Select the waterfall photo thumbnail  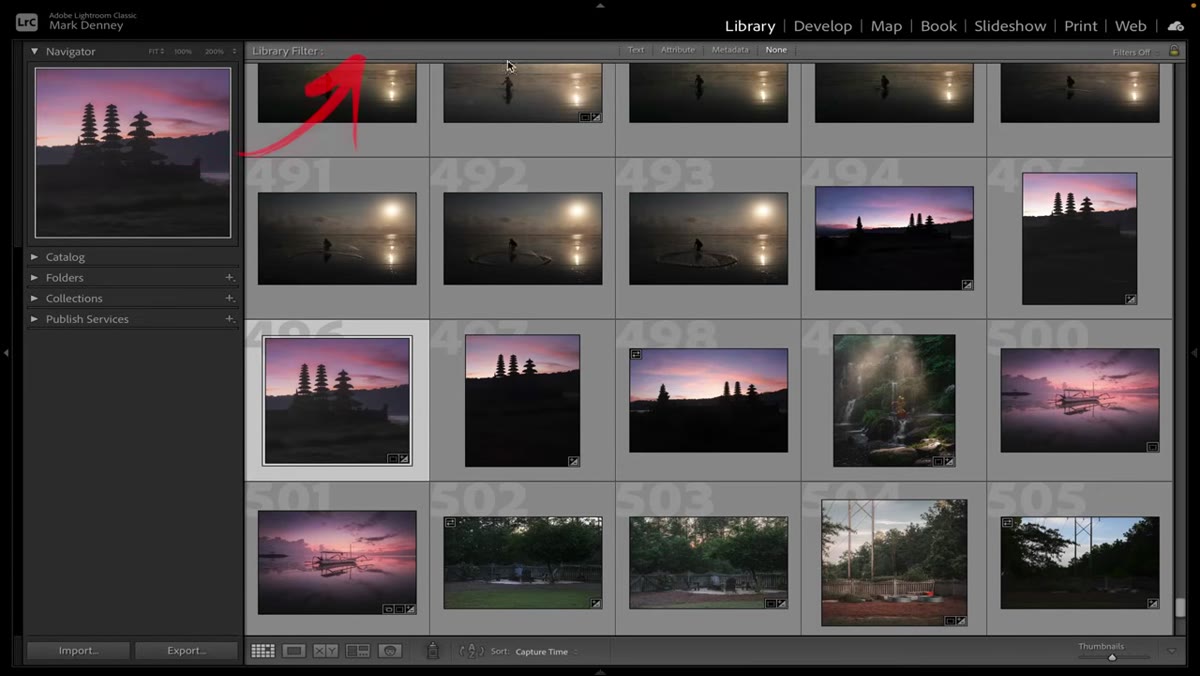pyautogui.click(x=894, y=400)
